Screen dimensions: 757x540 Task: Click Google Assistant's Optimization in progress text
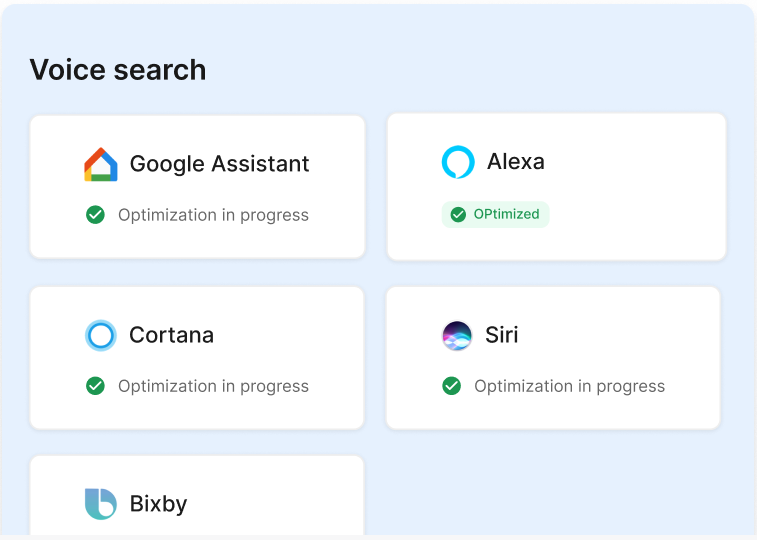click(213, 215)
